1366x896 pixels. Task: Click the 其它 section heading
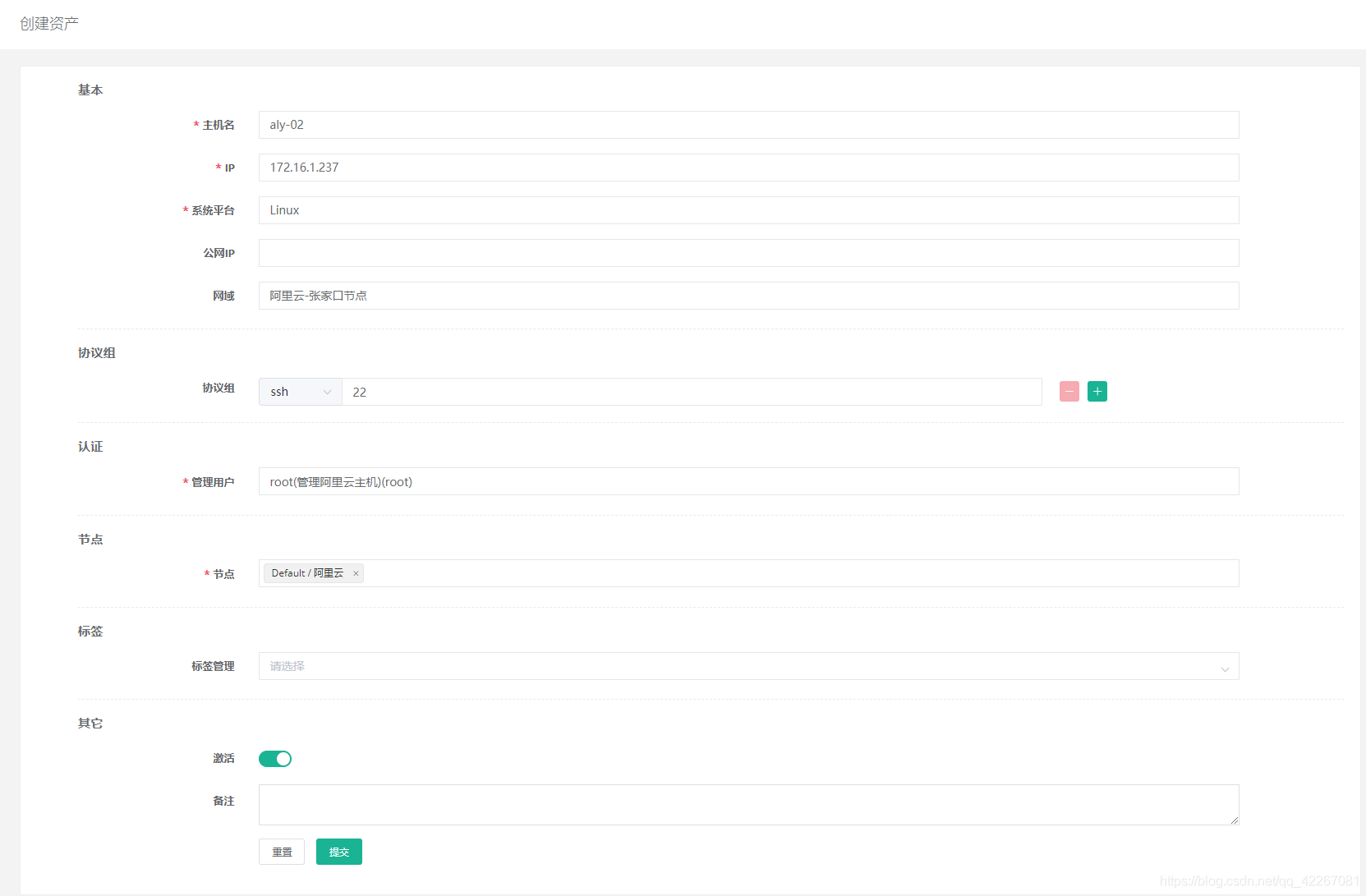[x=90, y=724]
